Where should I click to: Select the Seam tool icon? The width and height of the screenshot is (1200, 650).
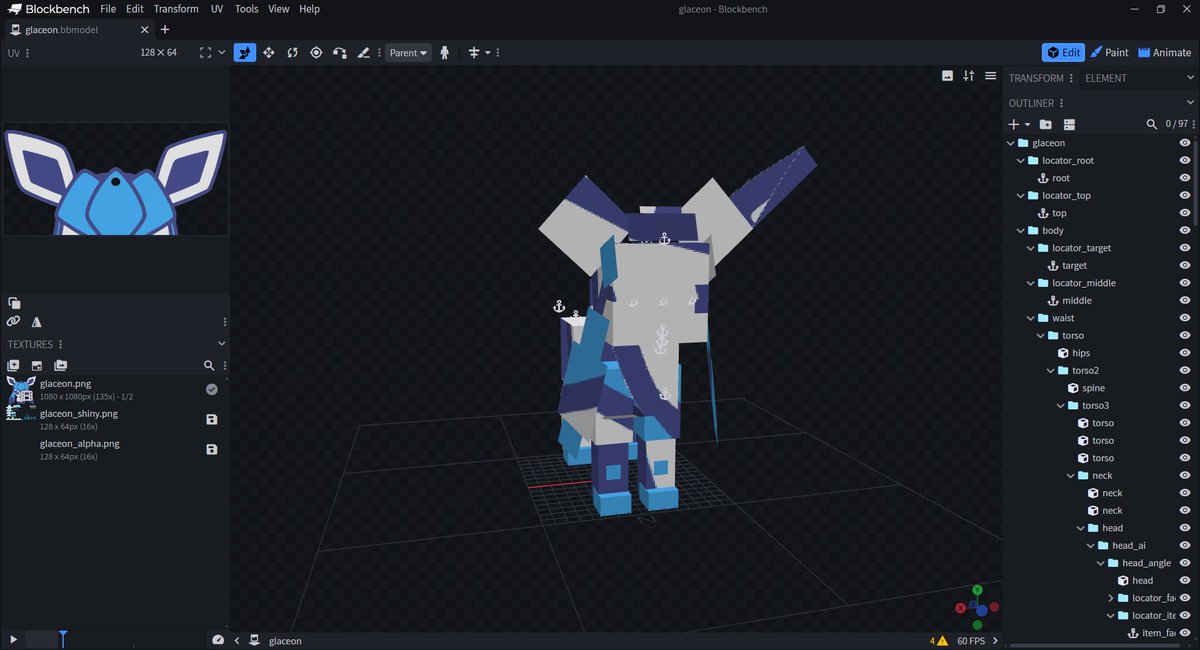coord(364,52)
